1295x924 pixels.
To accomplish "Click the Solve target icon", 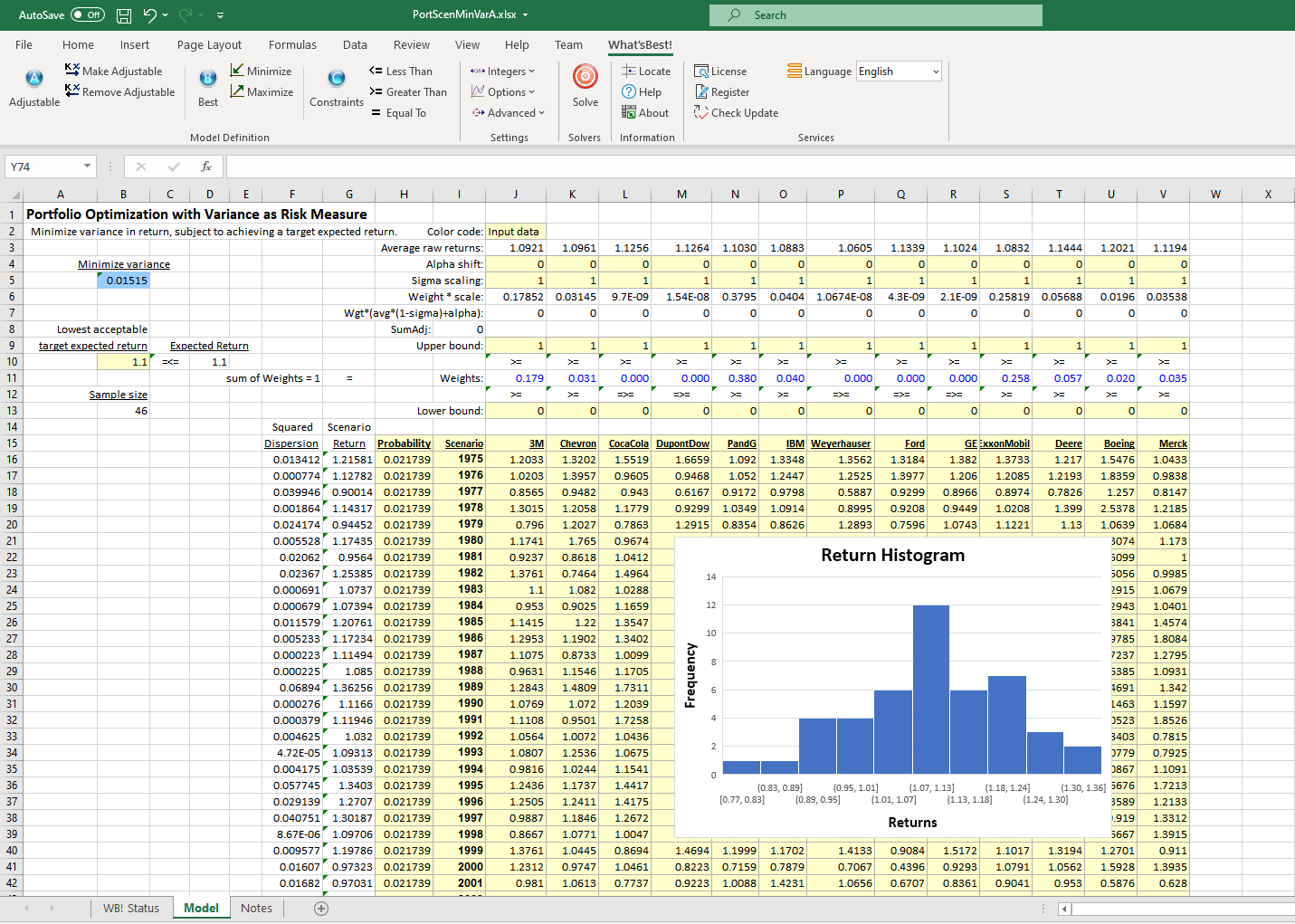I will point(585,78).
